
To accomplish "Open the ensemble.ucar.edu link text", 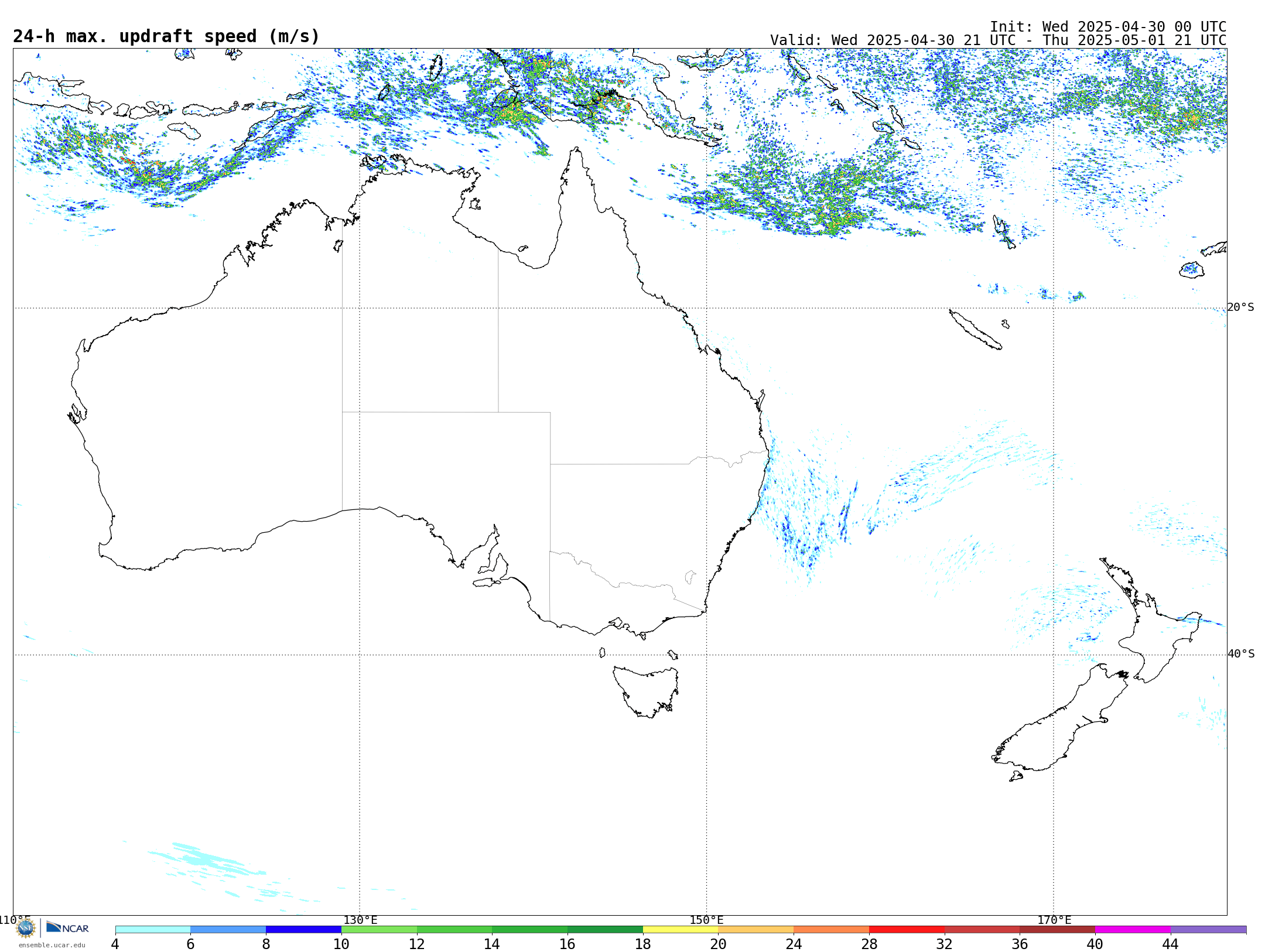I will [52, 945].
